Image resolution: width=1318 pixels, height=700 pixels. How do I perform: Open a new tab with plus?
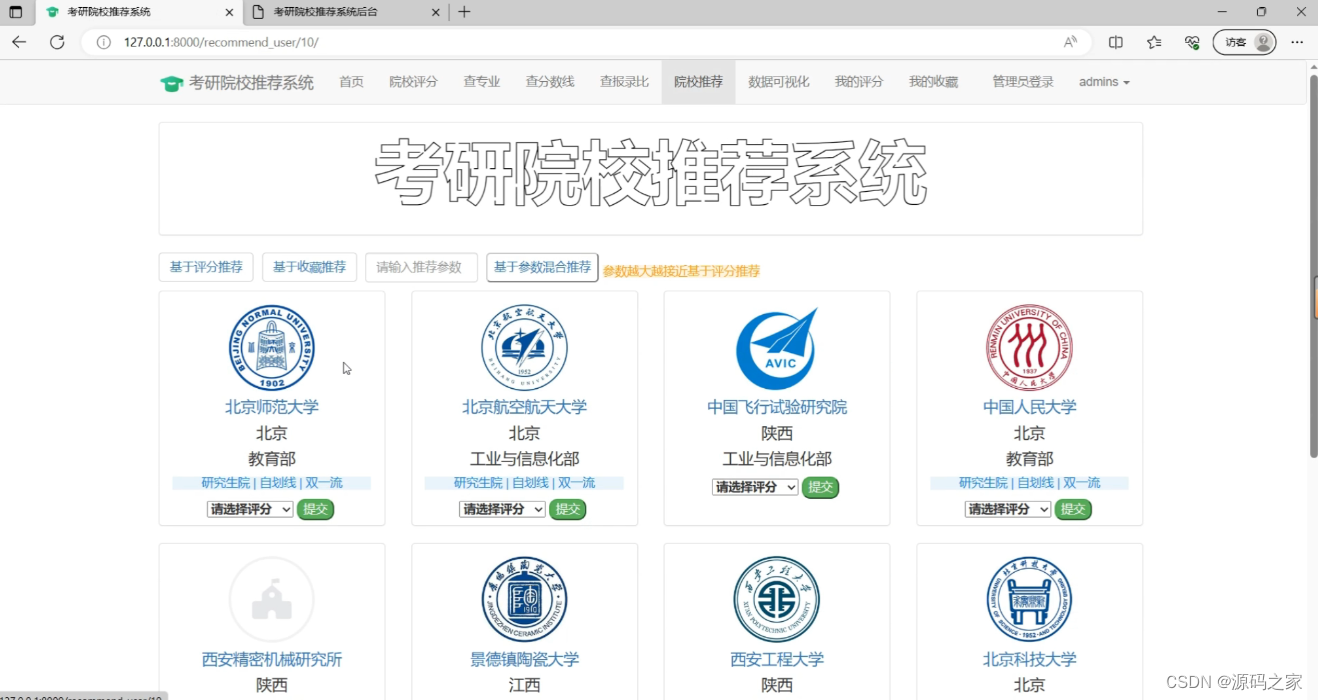[464, 12]
